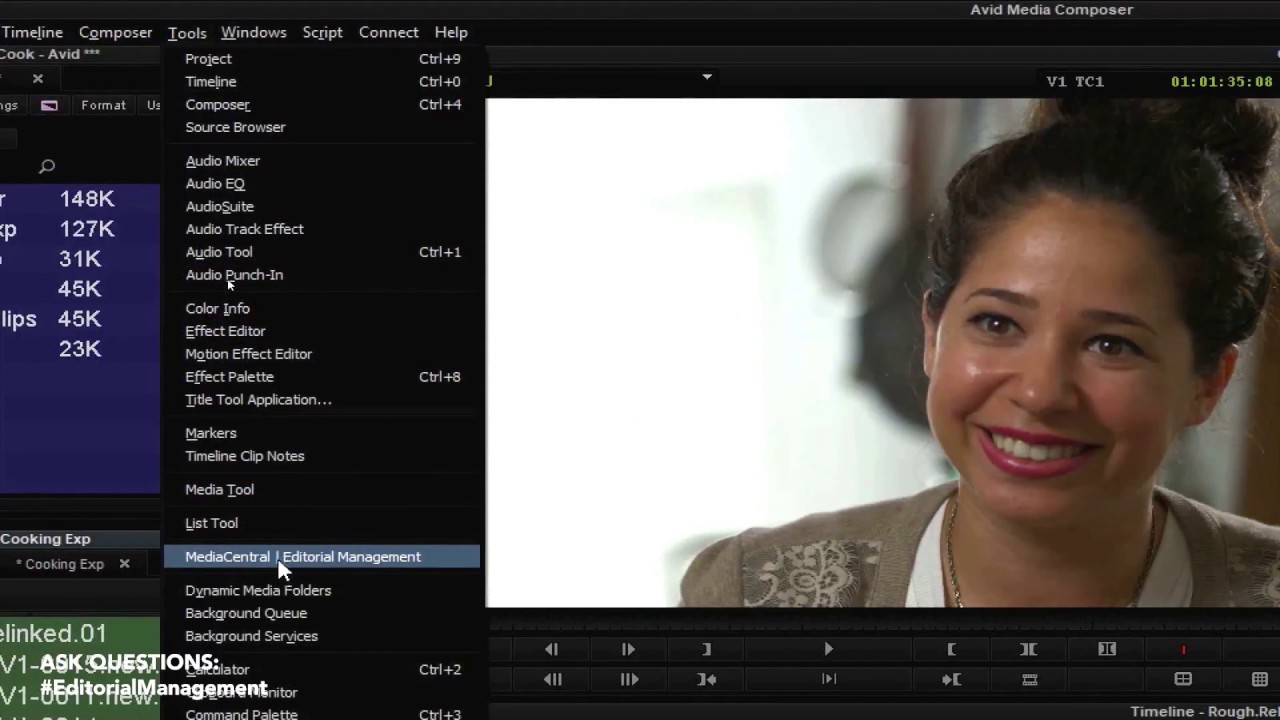The height and width of the screenshot is (720, 1280).
Task: Open the Effect Palette
Action: 322,377
